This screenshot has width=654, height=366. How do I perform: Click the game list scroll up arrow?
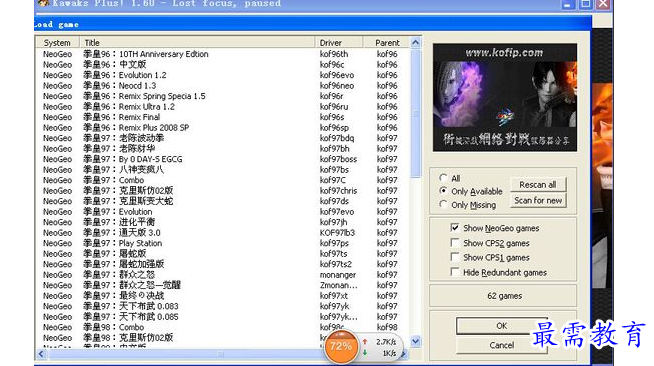click(415, 43)
